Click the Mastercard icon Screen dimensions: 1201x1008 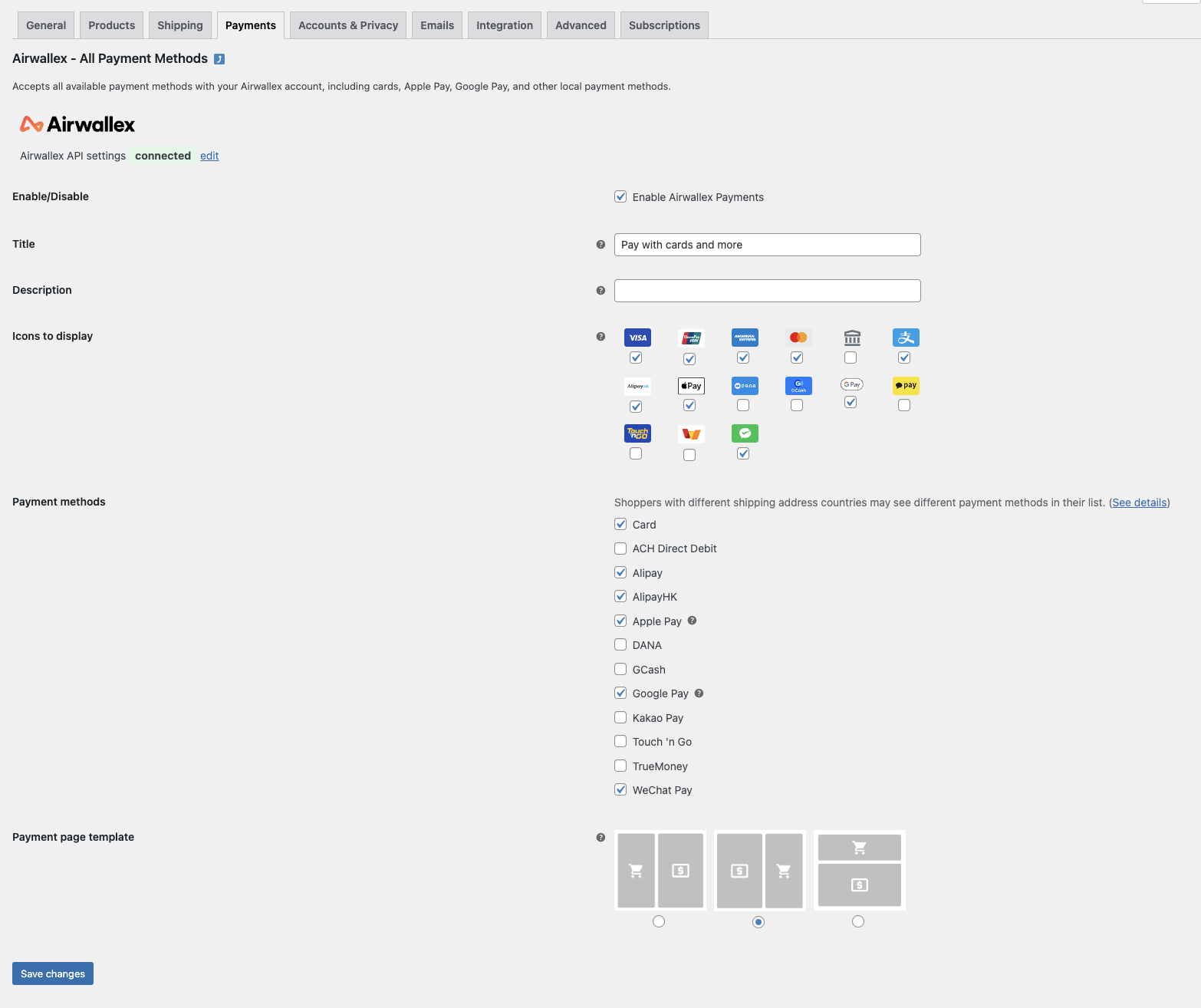click(798, 337)
